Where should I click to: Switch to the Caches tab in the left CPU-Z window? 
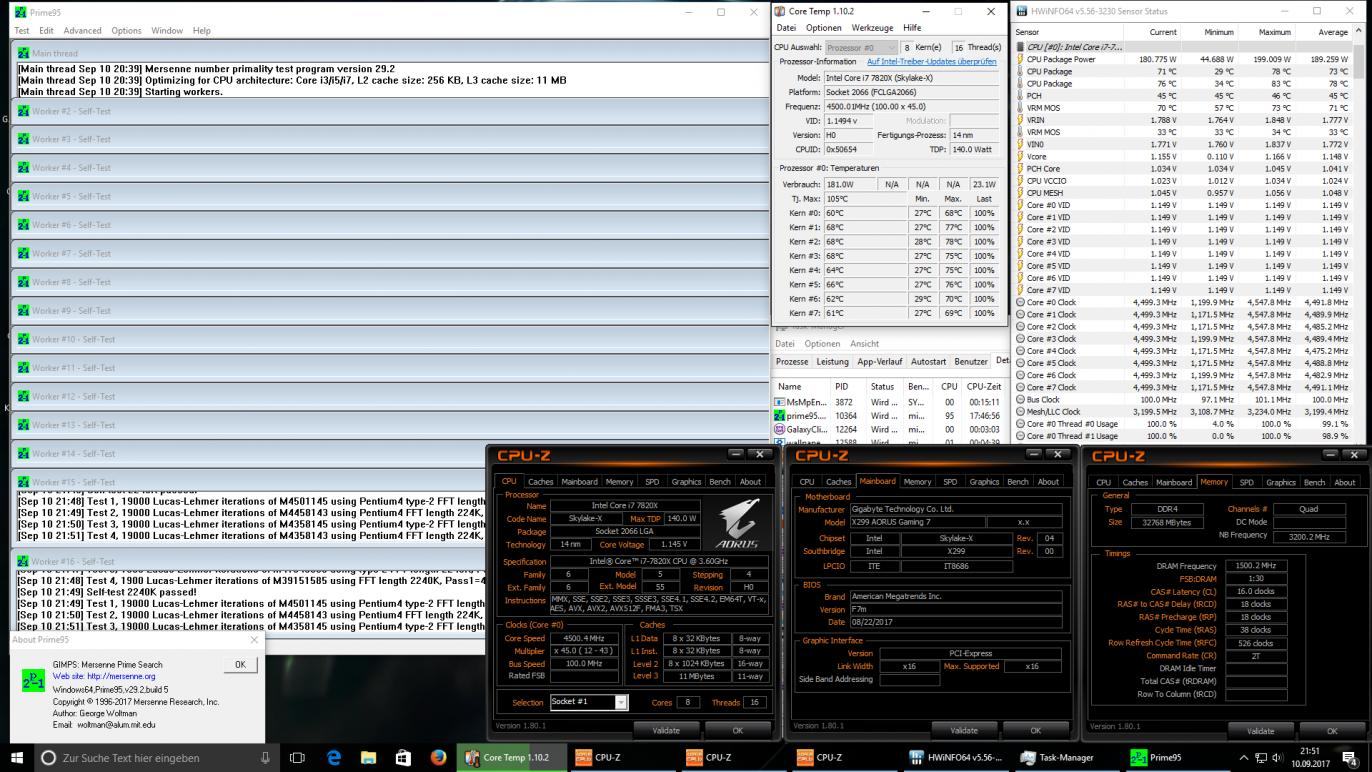[540, 482]
